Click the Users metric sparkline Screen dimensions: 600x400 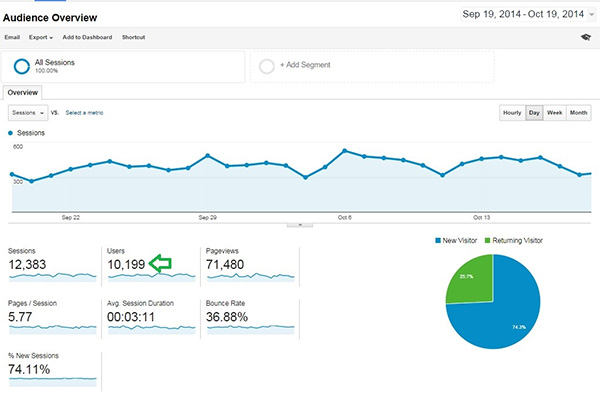click(150, 275)
